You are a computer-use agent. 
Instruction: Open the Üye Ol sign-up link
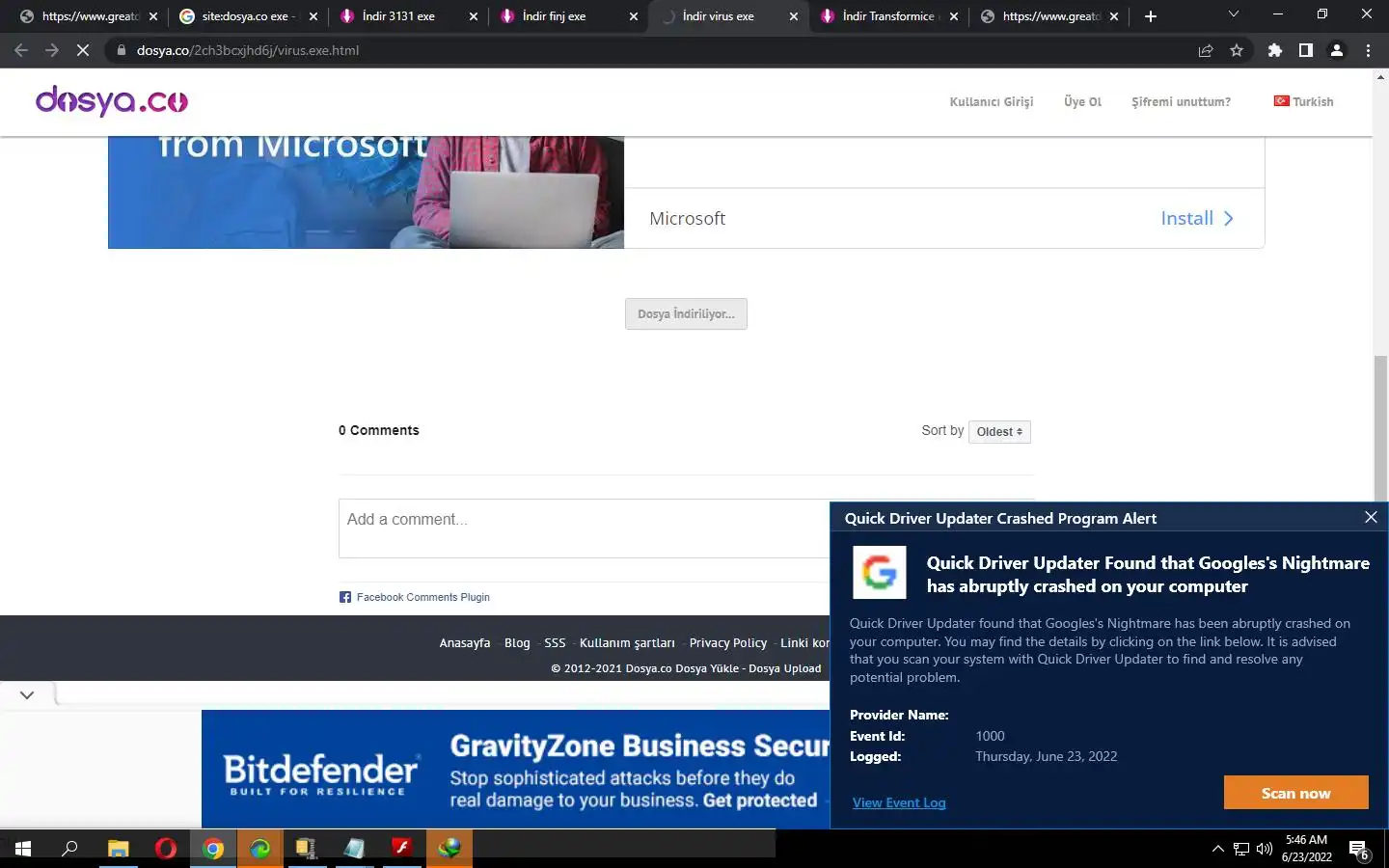tap(1082, 101)
